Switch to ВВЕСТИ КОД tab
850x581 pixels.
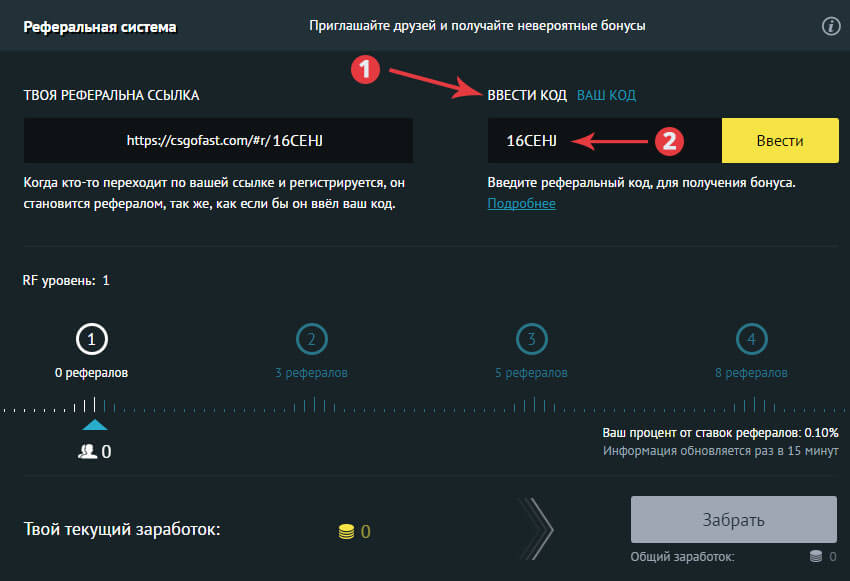coord(526,95)
